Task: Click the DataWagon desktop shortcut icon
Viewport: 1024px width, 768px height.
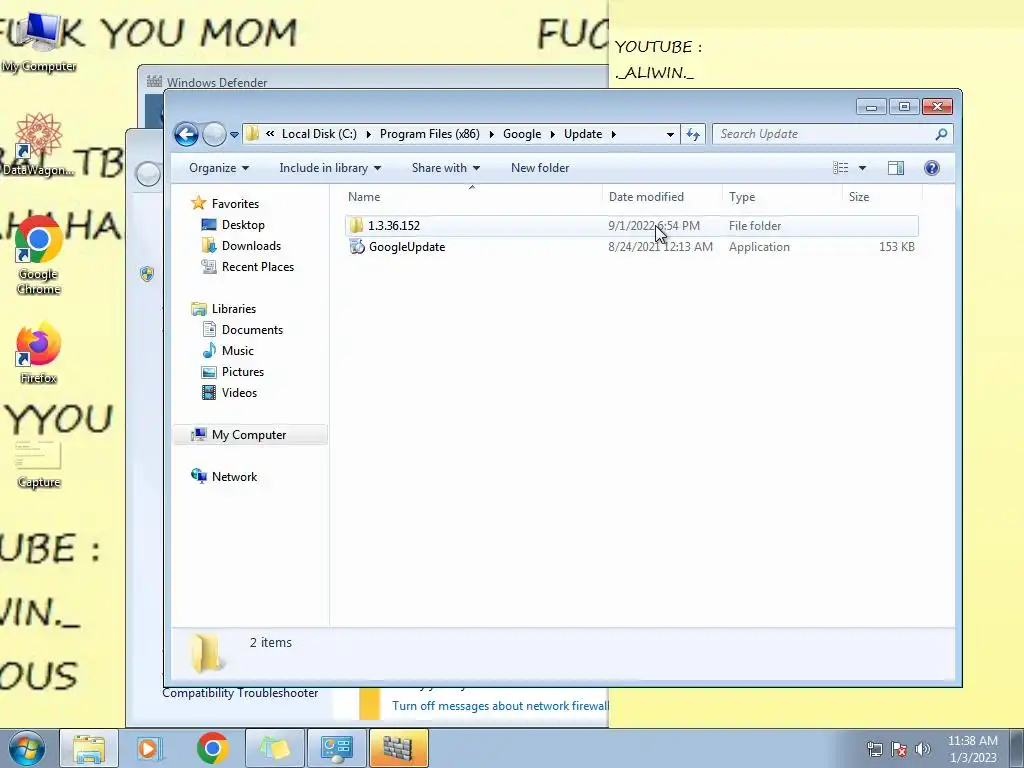Action: click(x=38, y=145)
